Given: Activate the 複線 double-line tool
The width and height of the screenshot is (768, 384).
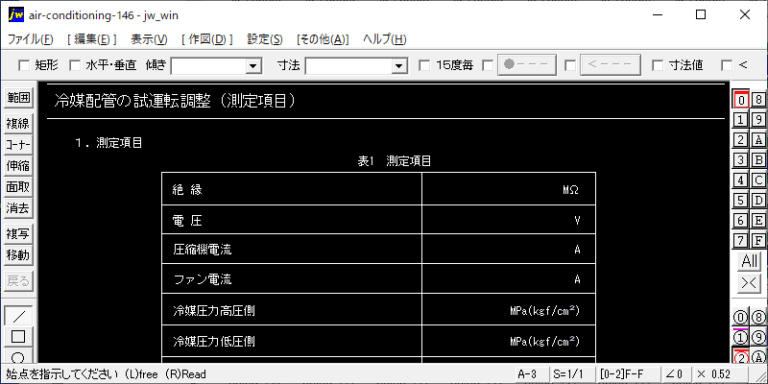Looking at the screenshot, I should point(18,123).
